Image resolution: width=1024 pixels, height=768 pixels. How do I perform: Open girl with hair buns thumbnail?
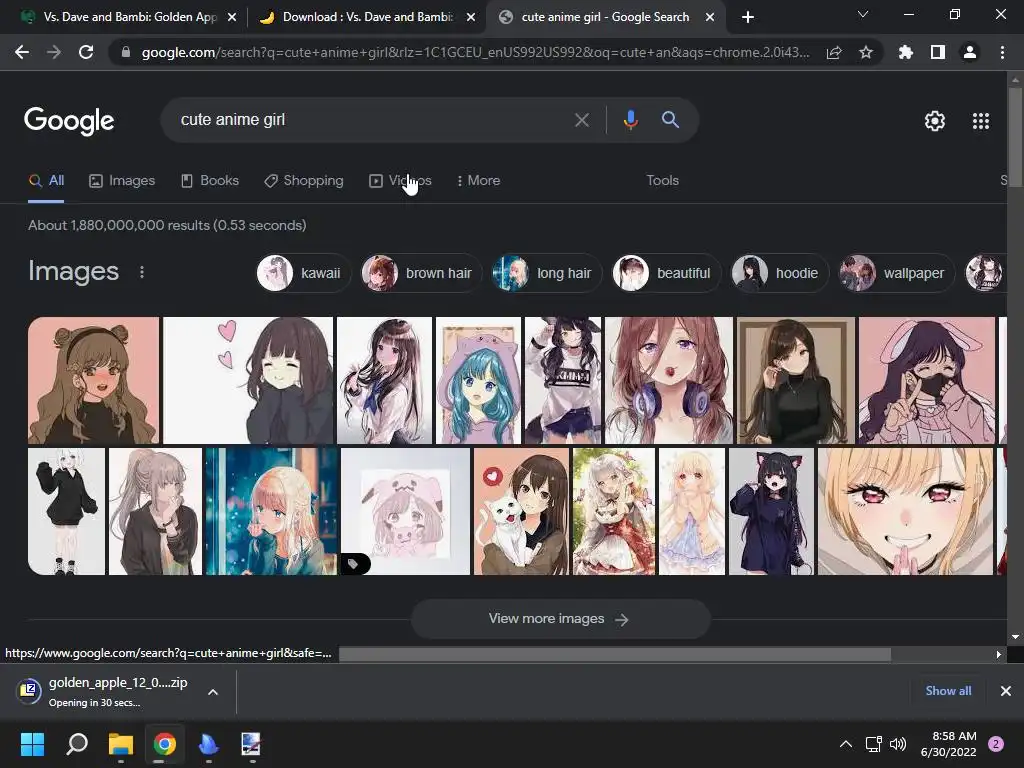tap(93, 381)
